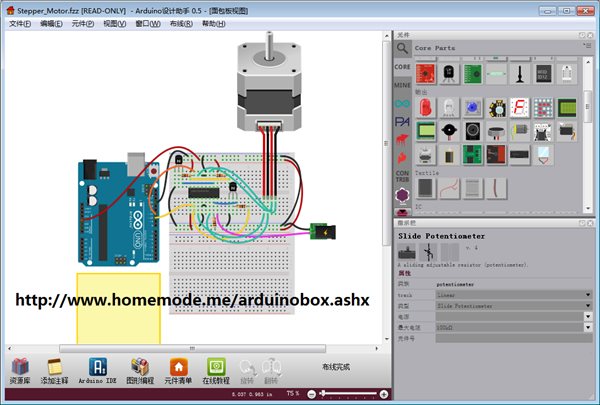The height and width of the screenshot is (405, 600).
Task: Click the 布线完成 routing status text
Action: pyautogui.click(x=336, y=367)
